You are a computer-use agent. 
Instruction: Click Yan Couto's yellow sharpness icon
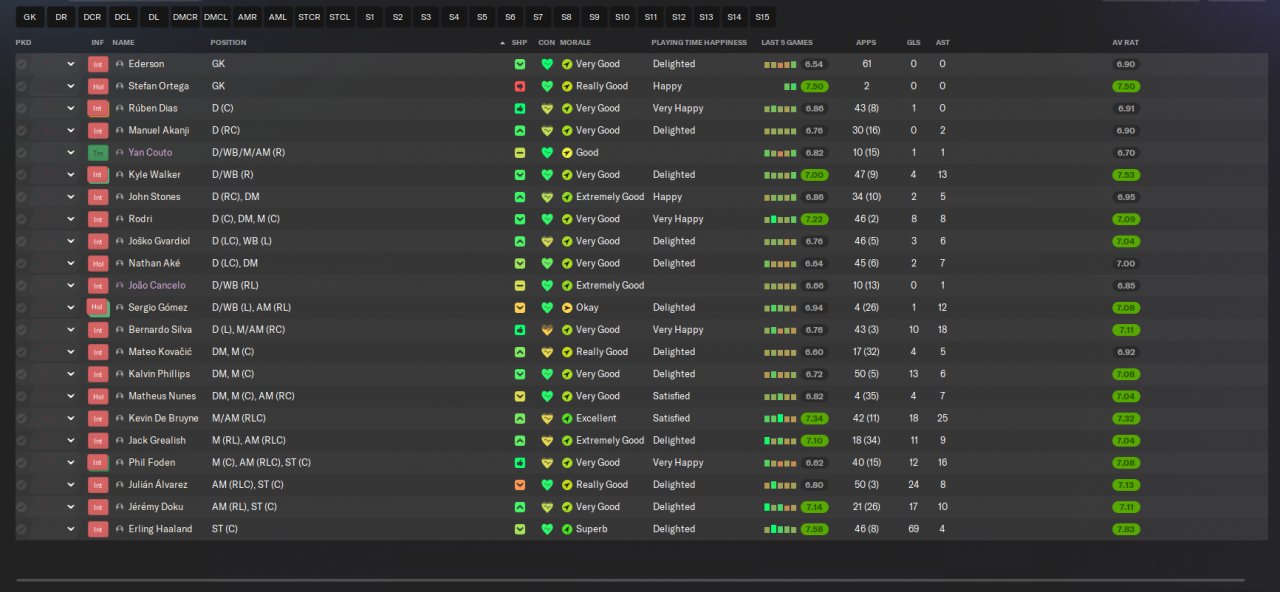coord(520,153)
